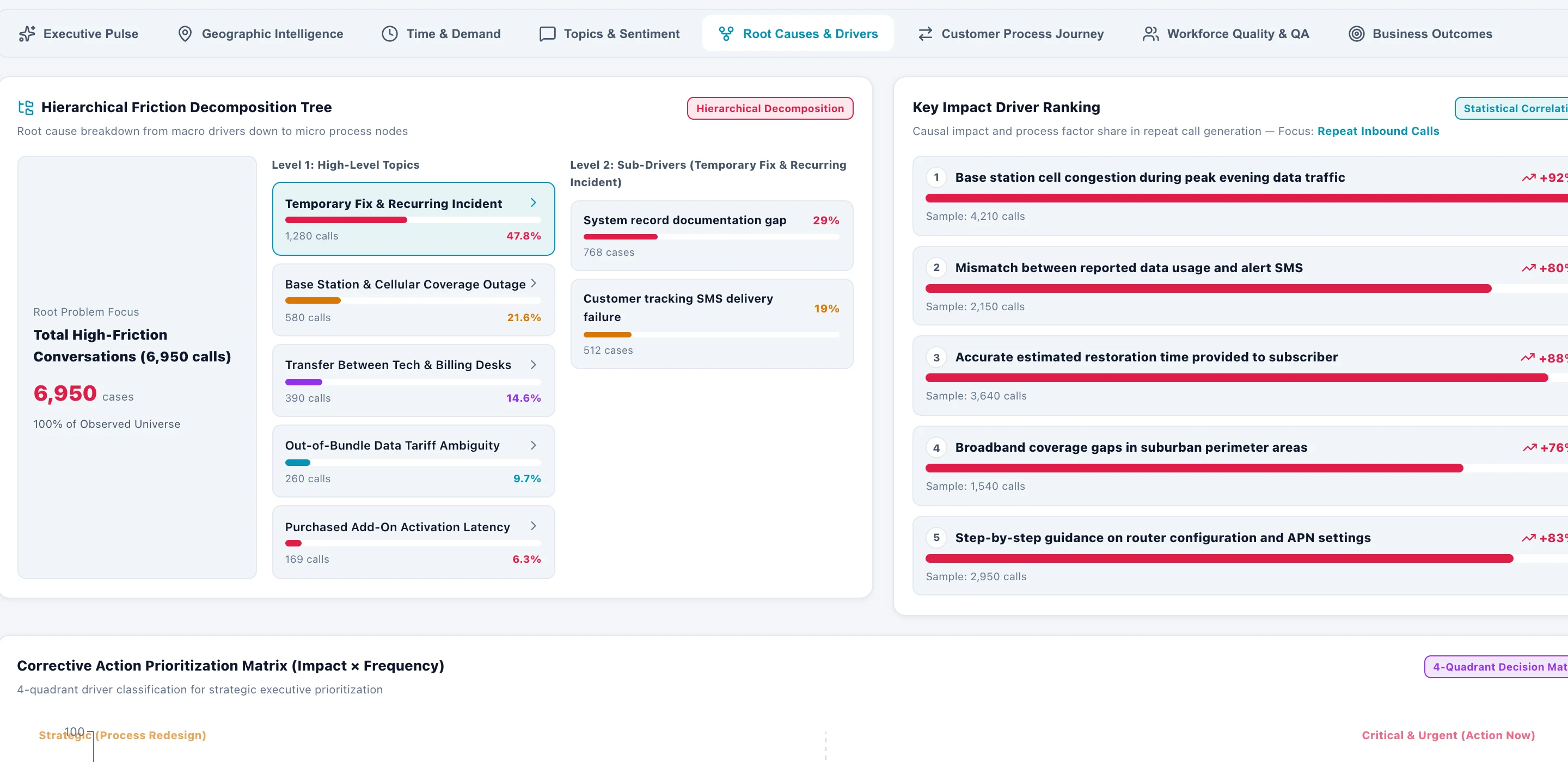Expand Out-of-Bundle Data Tariff Ambiguity chevron

point(533,445)
